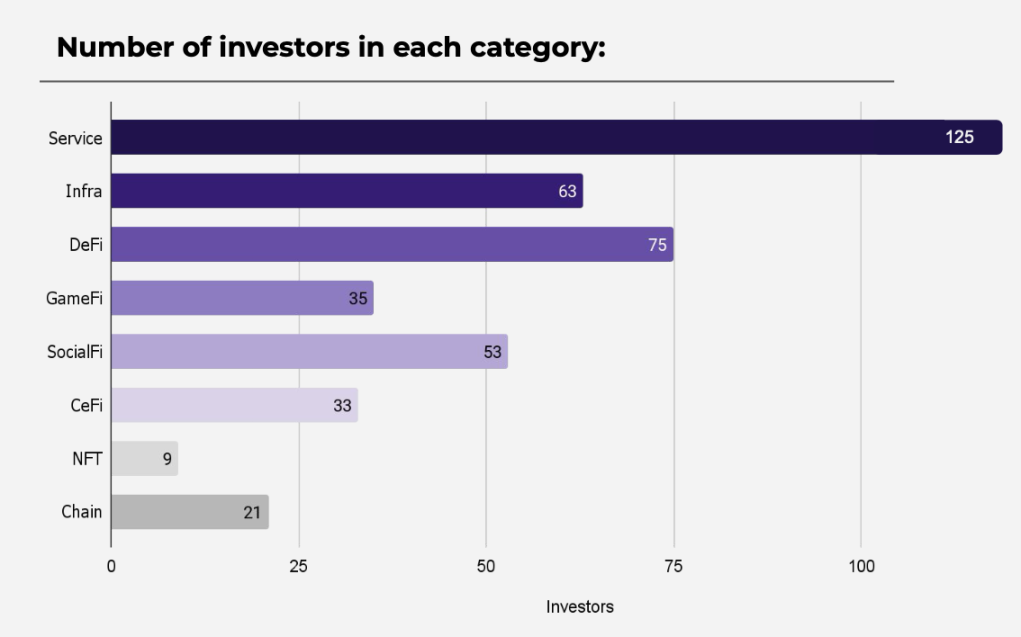This screenshot has height=637, width=1021.
Task: Click the DeFi bar labeled 75
Action: [x=393, y=244]
